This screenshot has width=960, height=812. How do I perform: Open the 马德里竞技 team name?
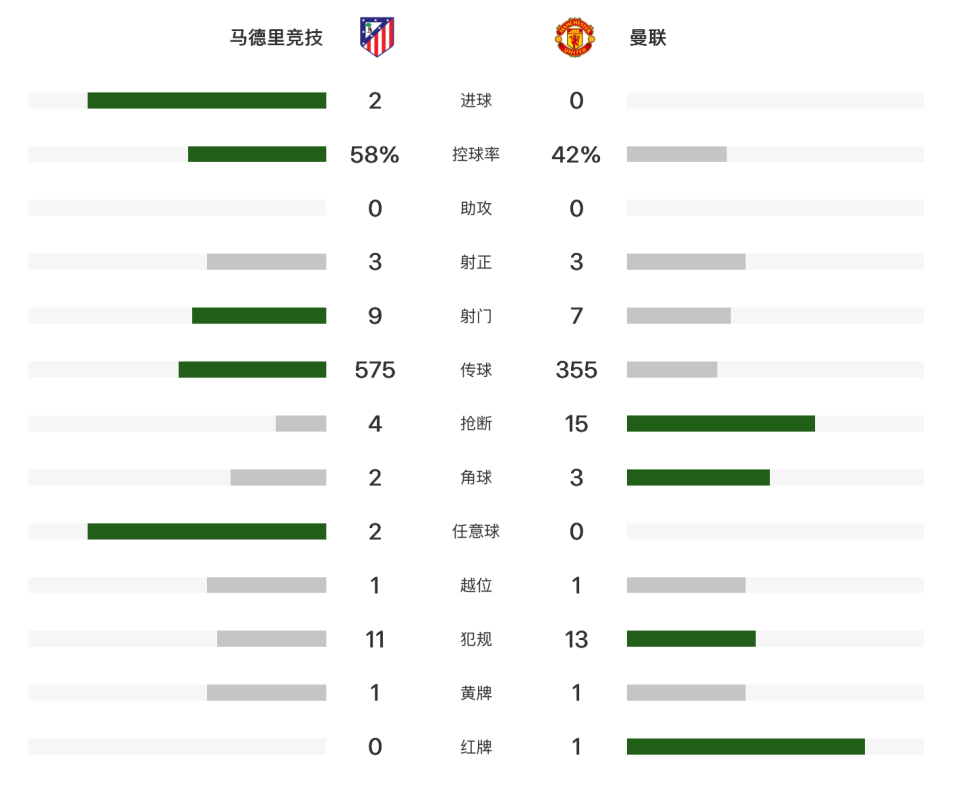point(276,37)
